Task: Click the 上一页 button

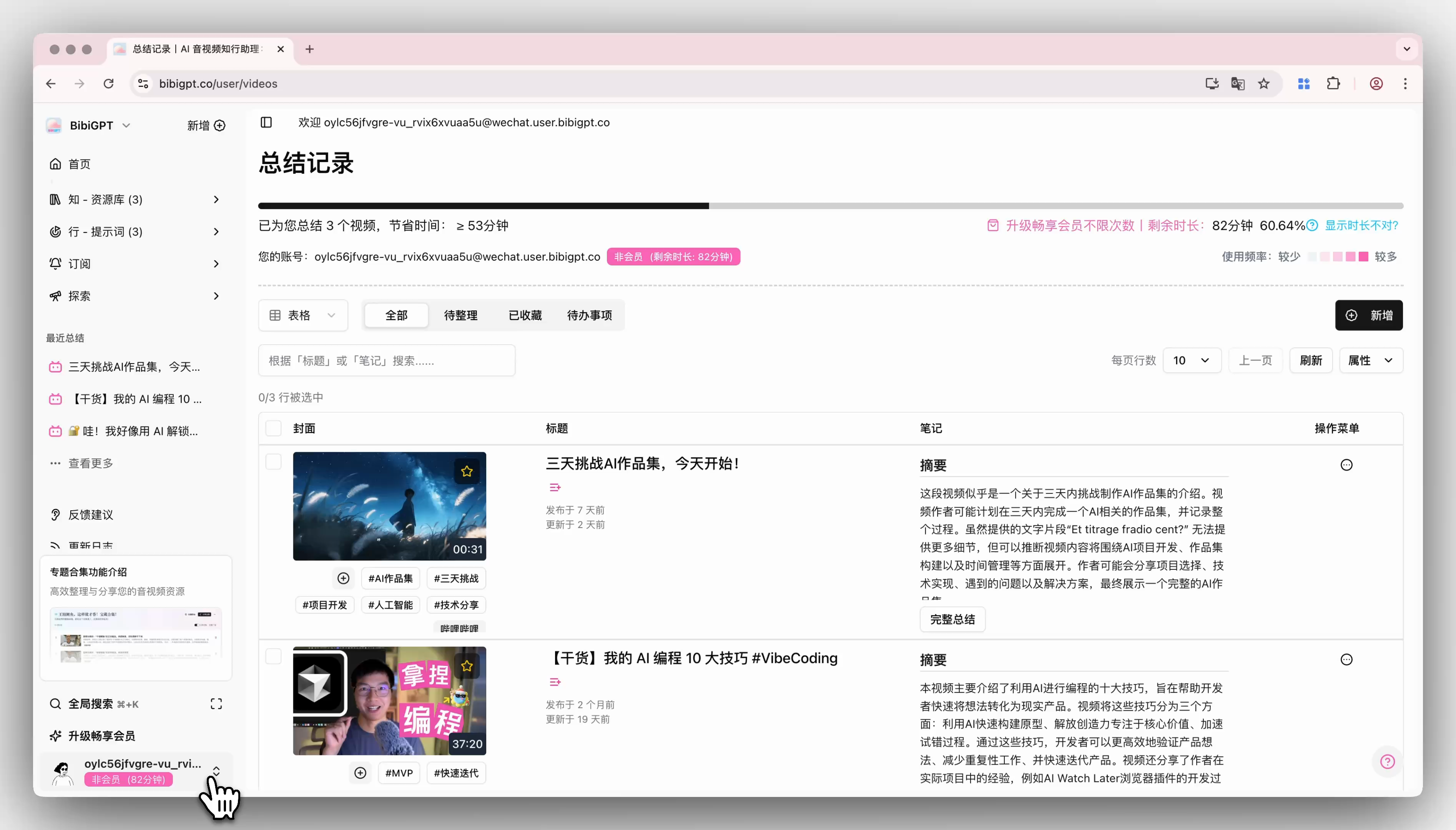Action: pos(1255,360)
